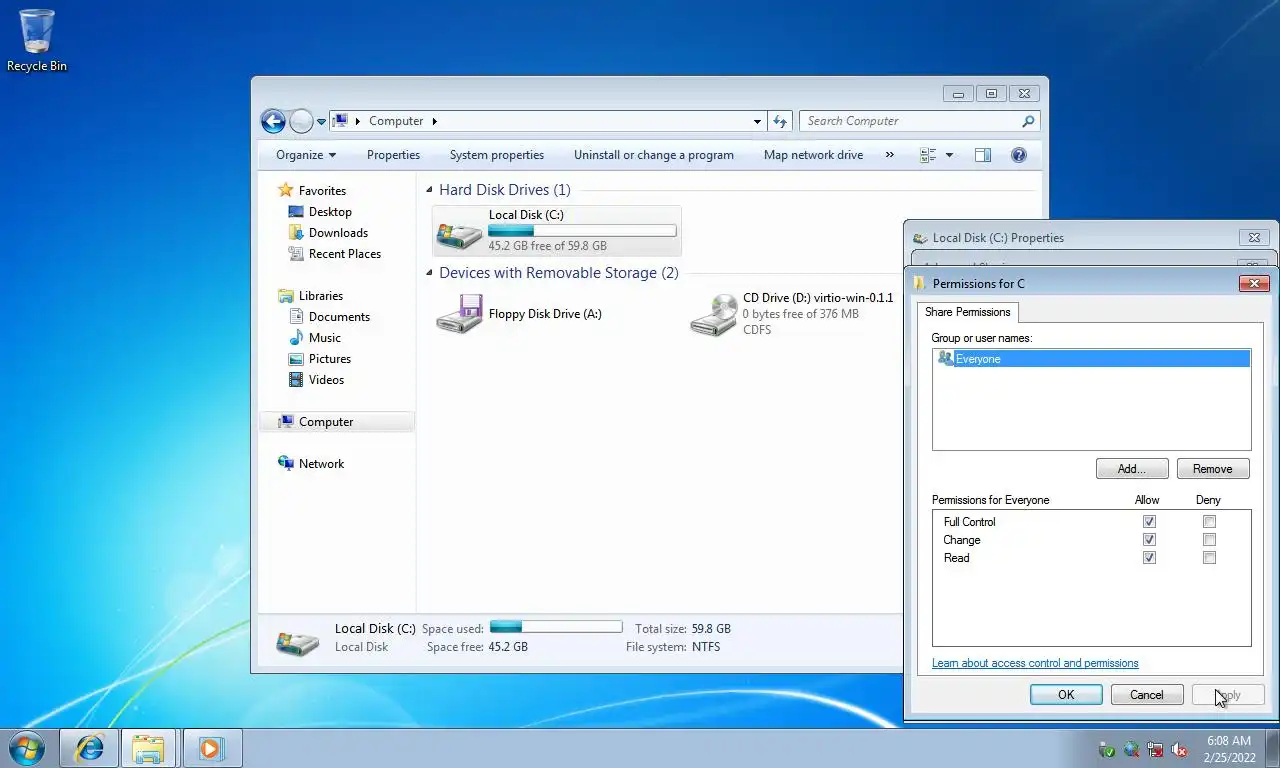Viewport: 1280px width, 768px height.
Task: Click Uninstall or change a program
Action: pyautogui.click(x=654, y=155)
